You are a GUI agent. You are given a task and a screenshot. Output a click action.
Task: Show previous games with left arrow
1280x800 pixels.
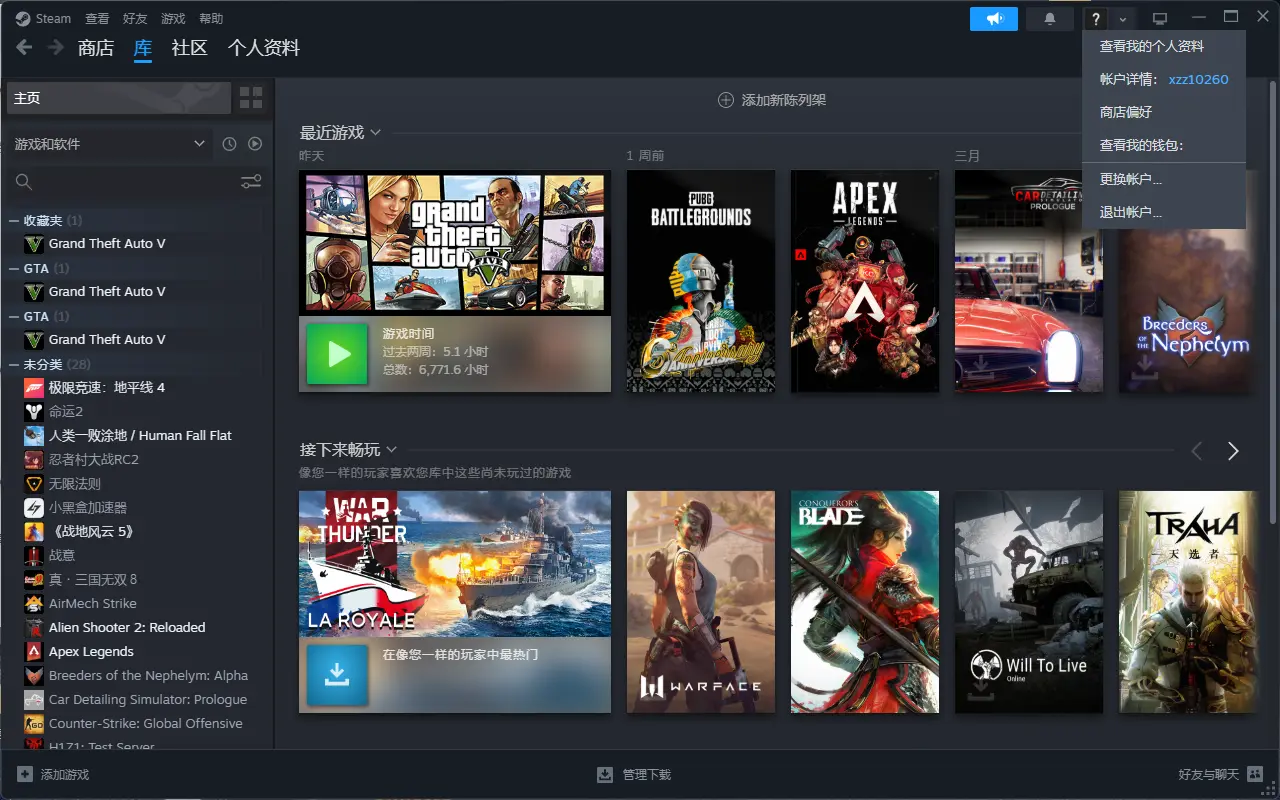coord(1197,451)
